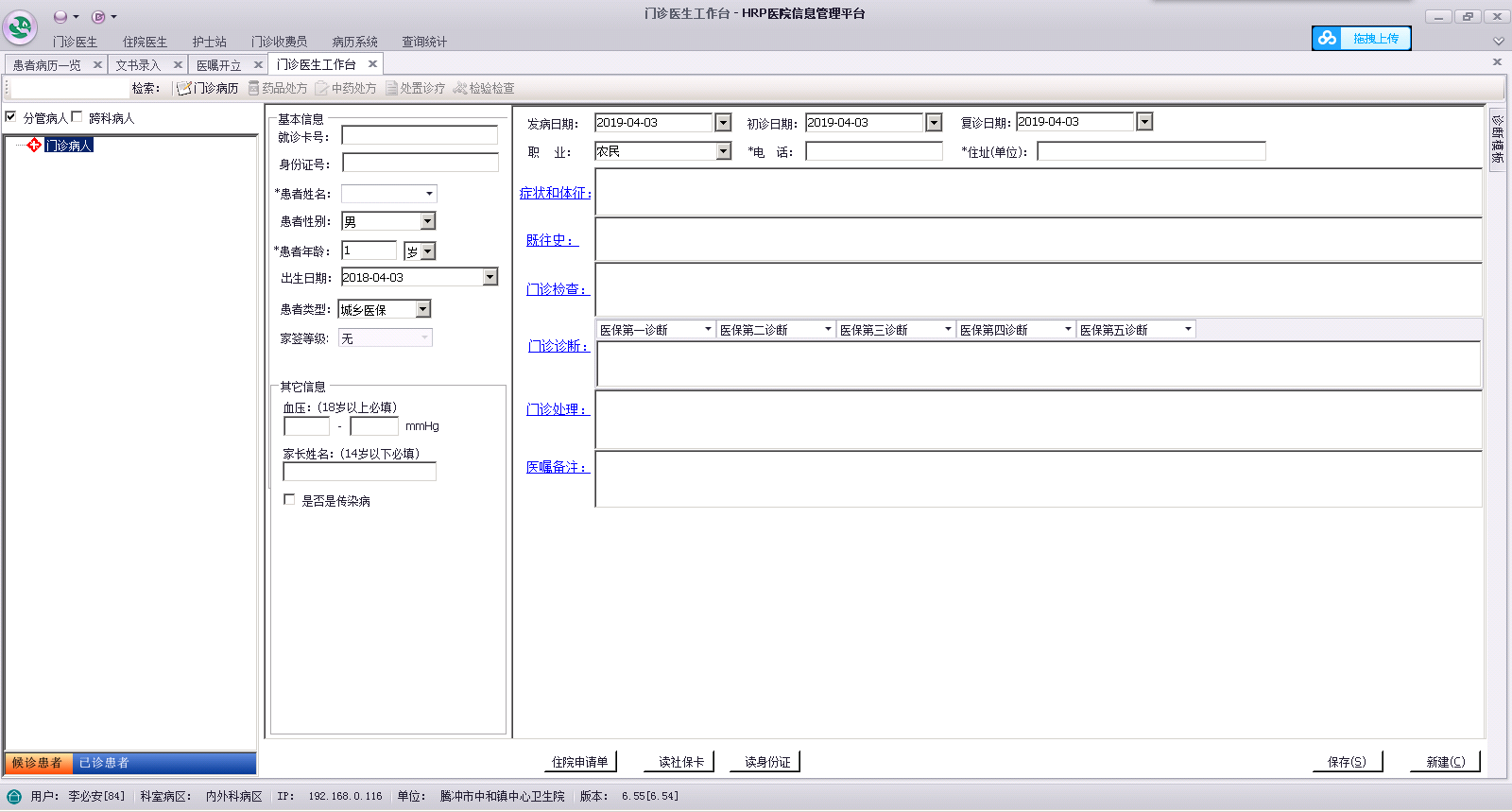Screen dimensions: 1512x812
Task: Click the cloud 拖拽上传 upload button
Action: [1361, 38]
